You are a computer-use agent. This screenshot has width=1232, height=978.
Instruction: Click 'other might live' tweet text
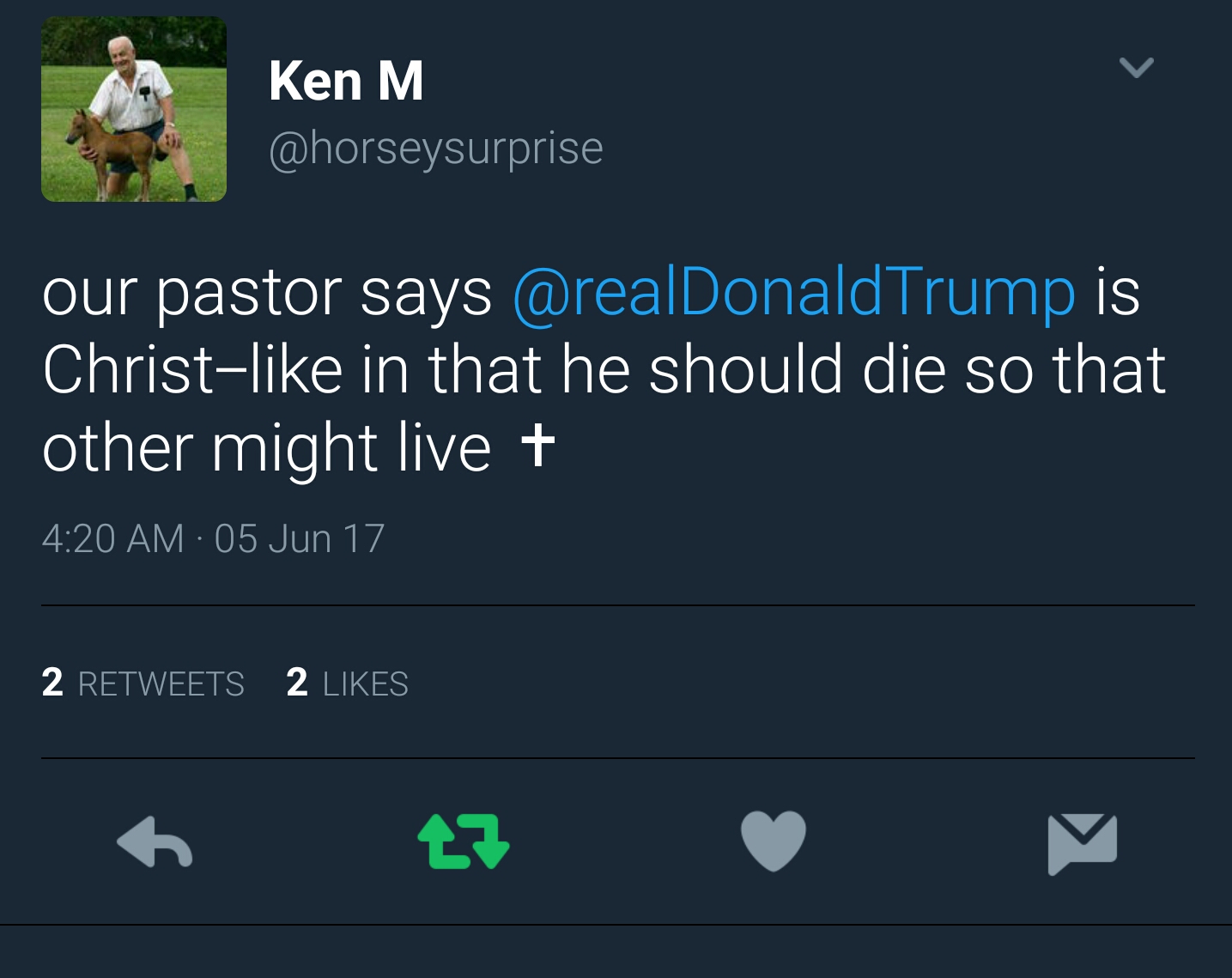point(266,448)
